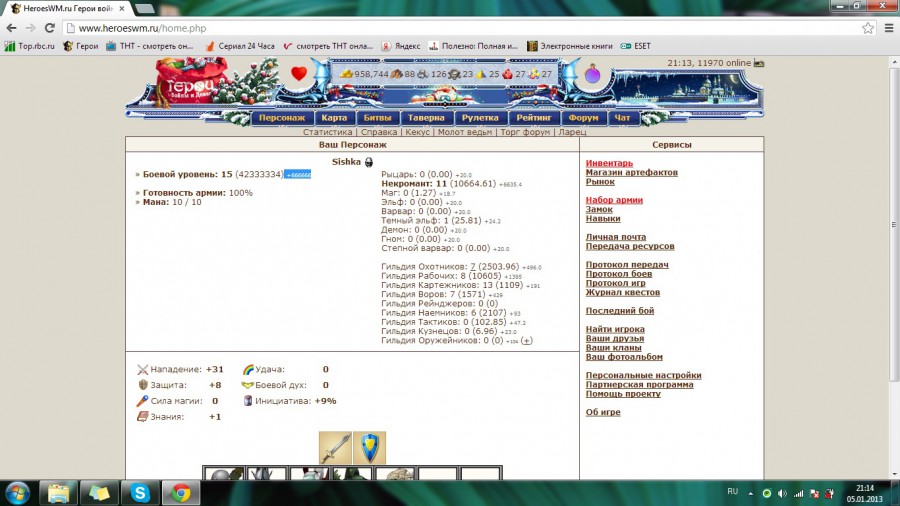
Task: Open the Chrome menu button
Action: click(x=886, y=28)
